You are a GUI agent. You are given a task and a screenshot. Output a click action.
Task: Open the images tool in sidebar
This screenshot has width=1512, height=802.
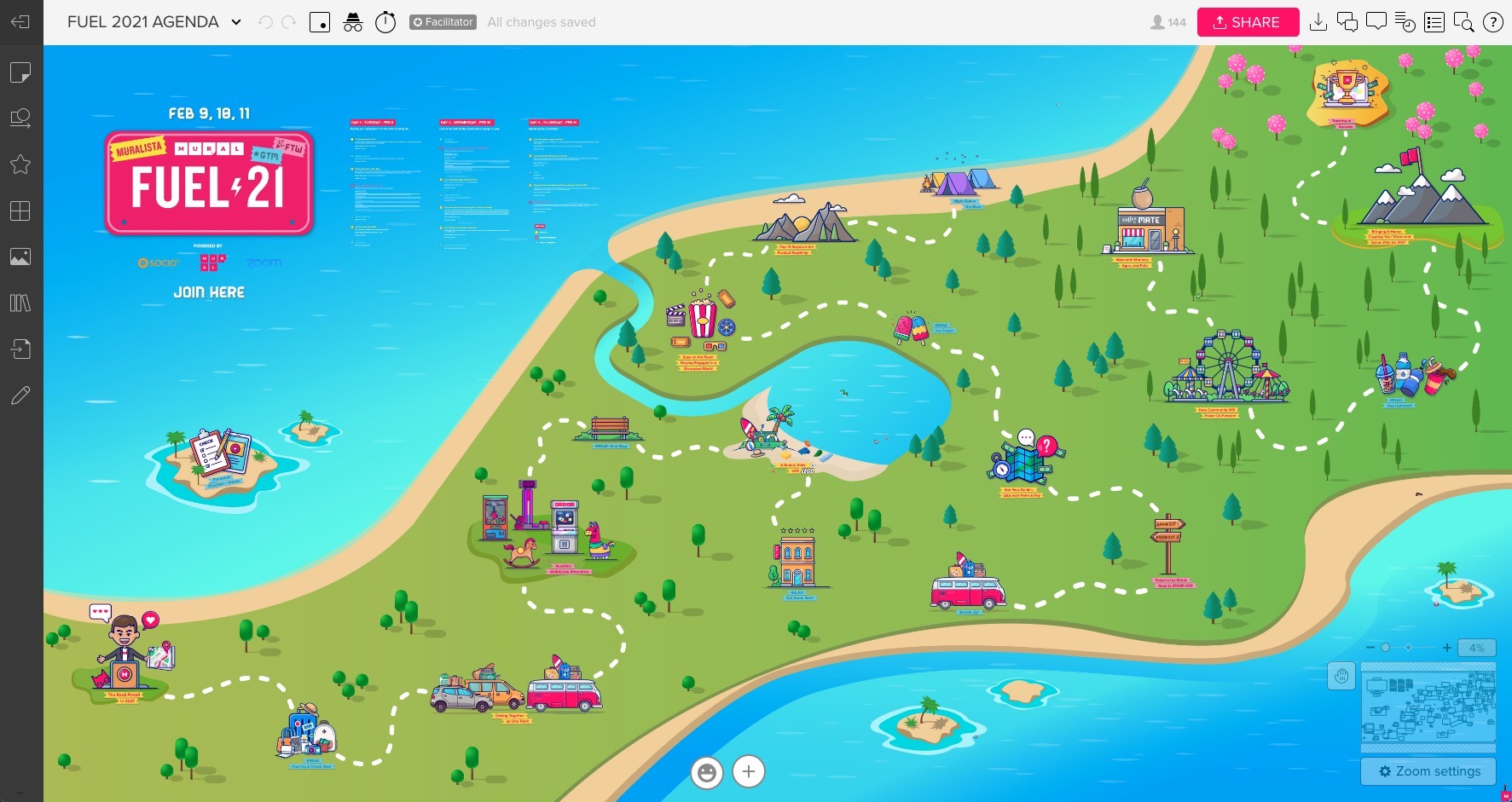click(x=20, y=257)
